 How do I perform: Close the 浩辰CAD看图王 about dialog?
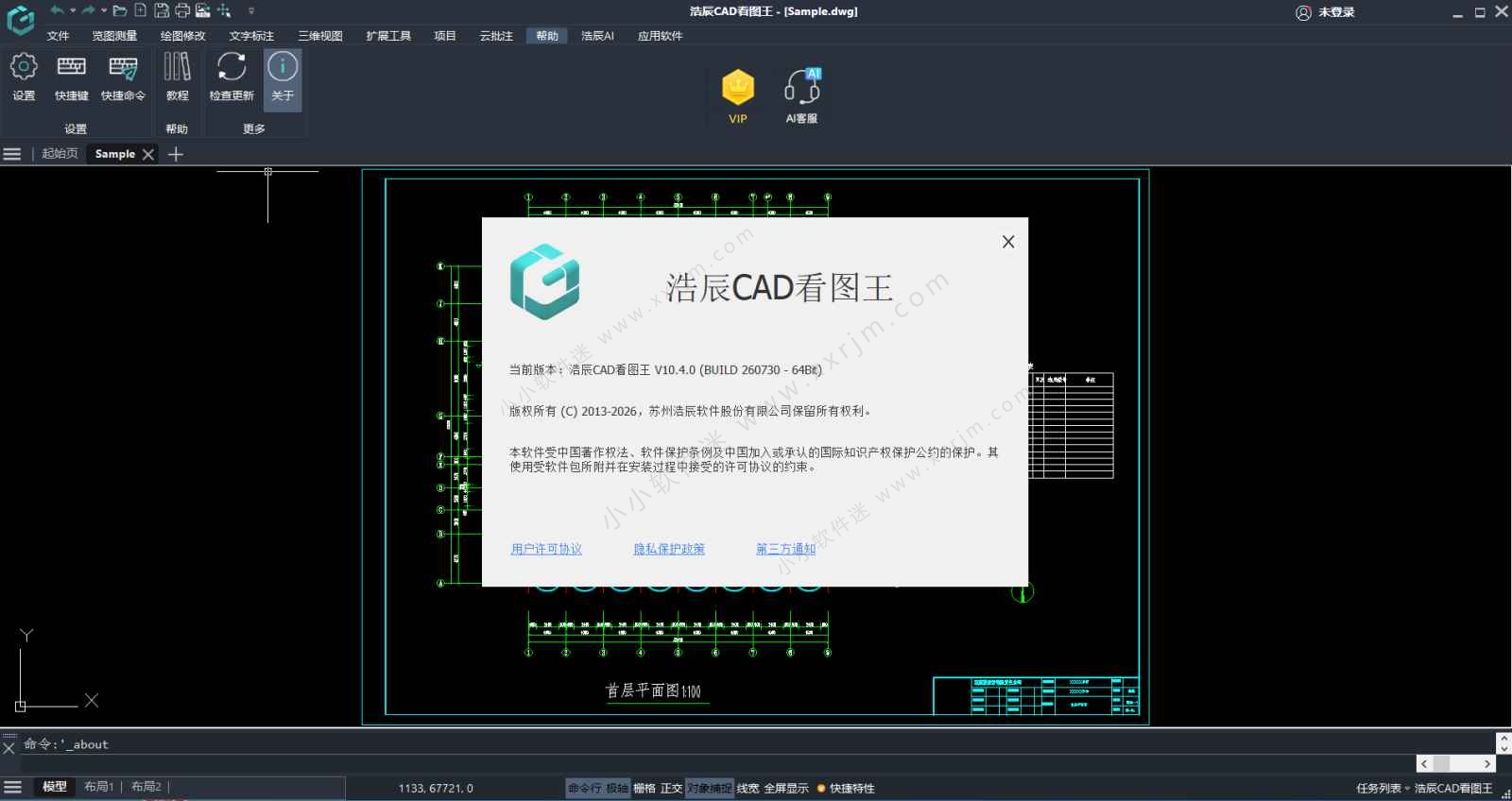pos(1008,242)
